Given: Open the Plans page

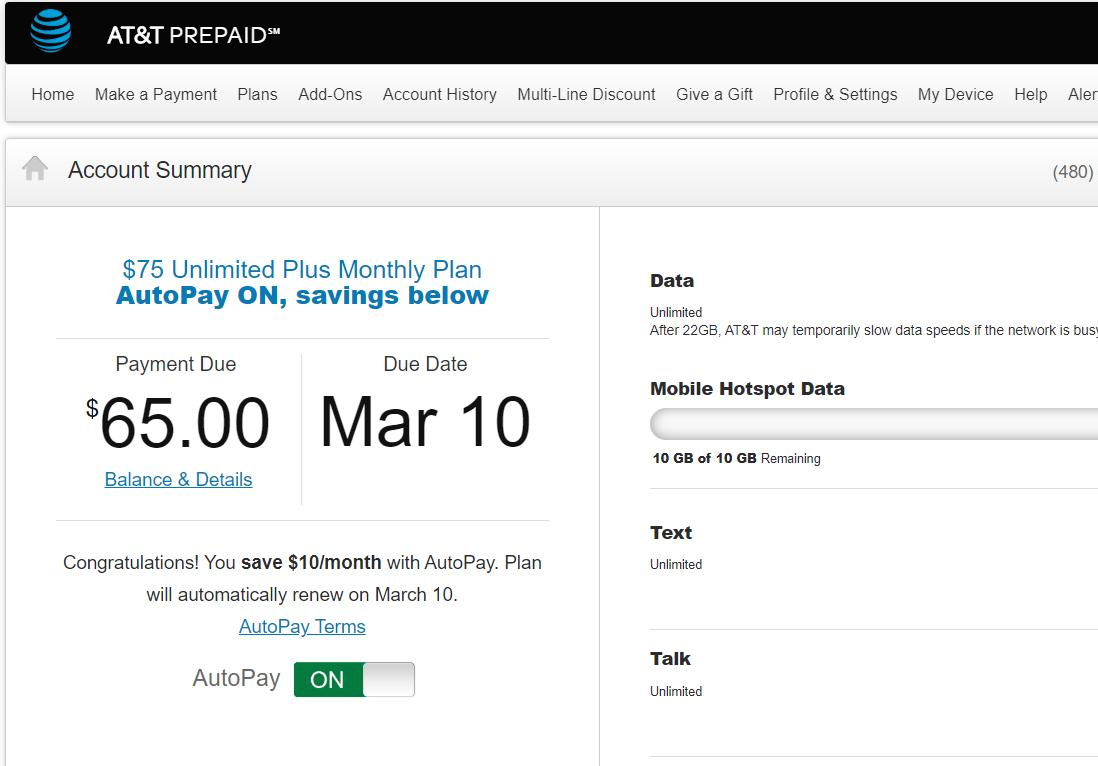Looking at the screenshot, I should click(257, 95).
